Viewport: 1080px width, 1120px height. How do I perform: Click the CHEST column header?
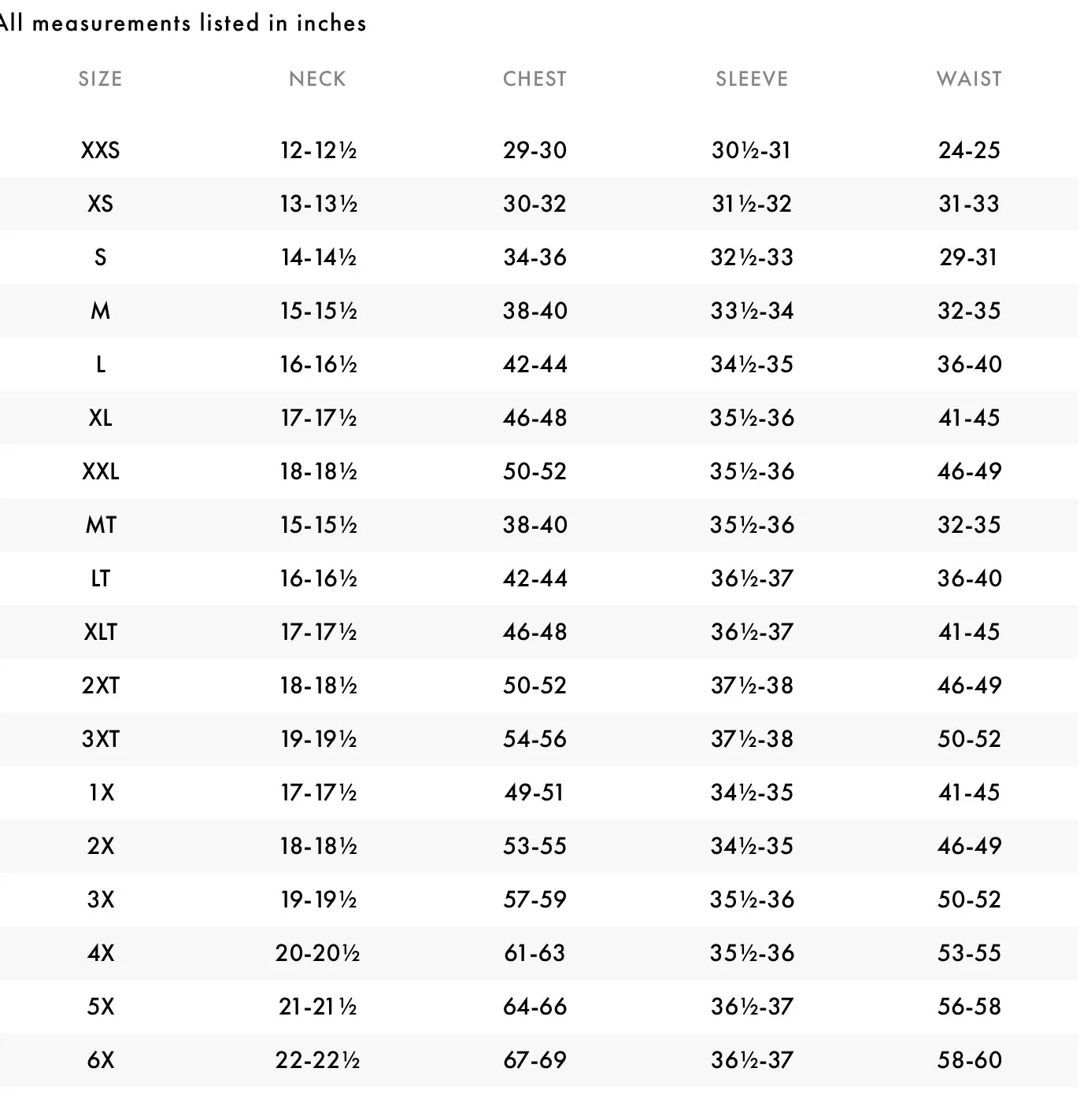(x=534, y=79)
